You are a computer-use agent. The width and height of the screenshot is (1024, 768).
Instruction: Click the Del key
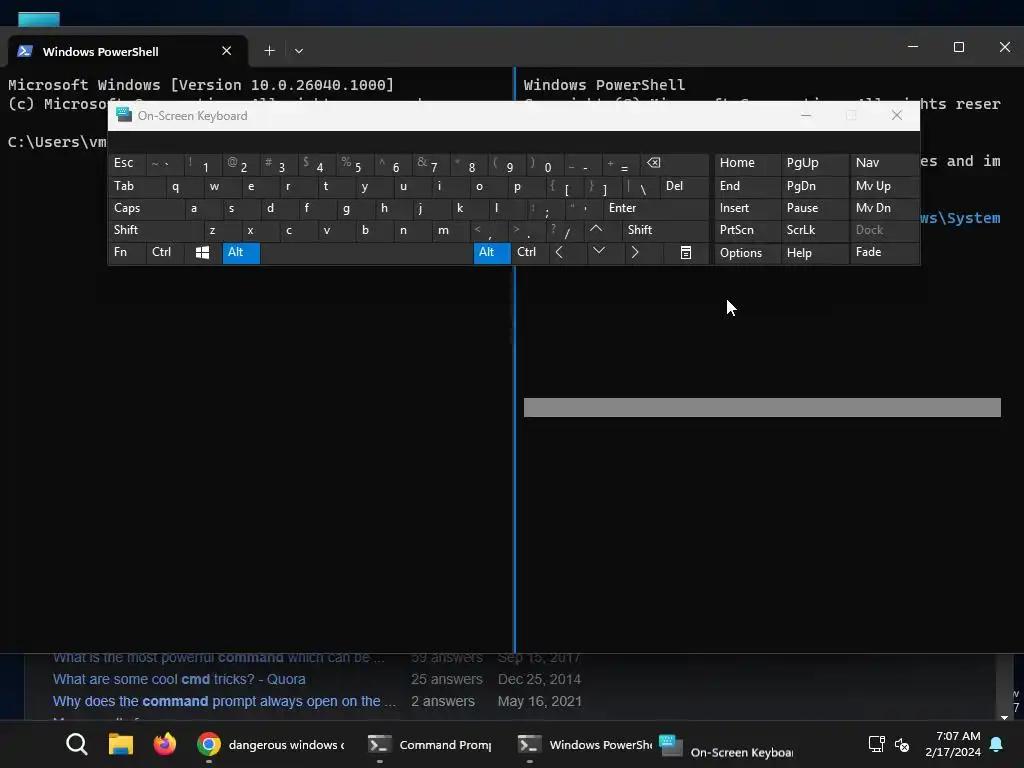click(684, 186)
